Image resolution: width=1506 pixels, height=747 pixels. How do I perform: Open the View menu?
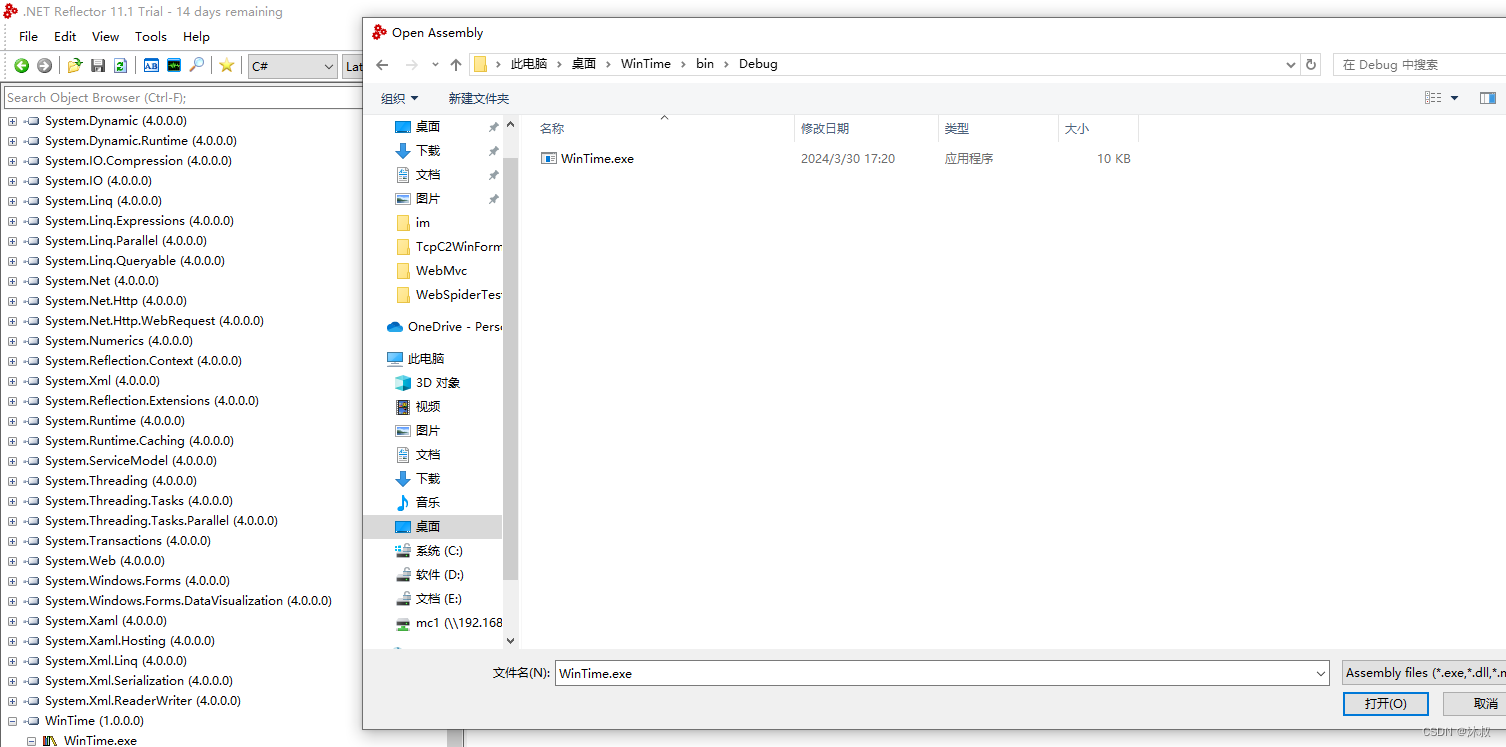(x=105, y=36)
